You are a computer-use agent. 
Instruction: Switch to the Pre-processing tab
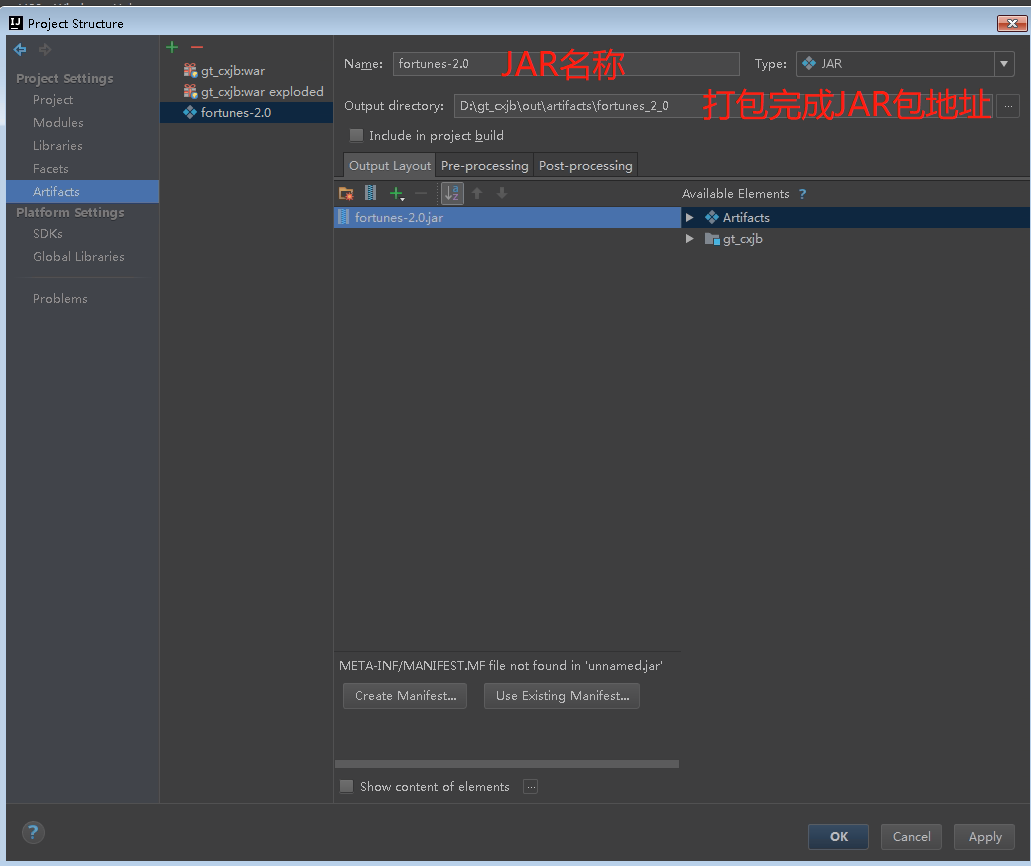point(484,165)
